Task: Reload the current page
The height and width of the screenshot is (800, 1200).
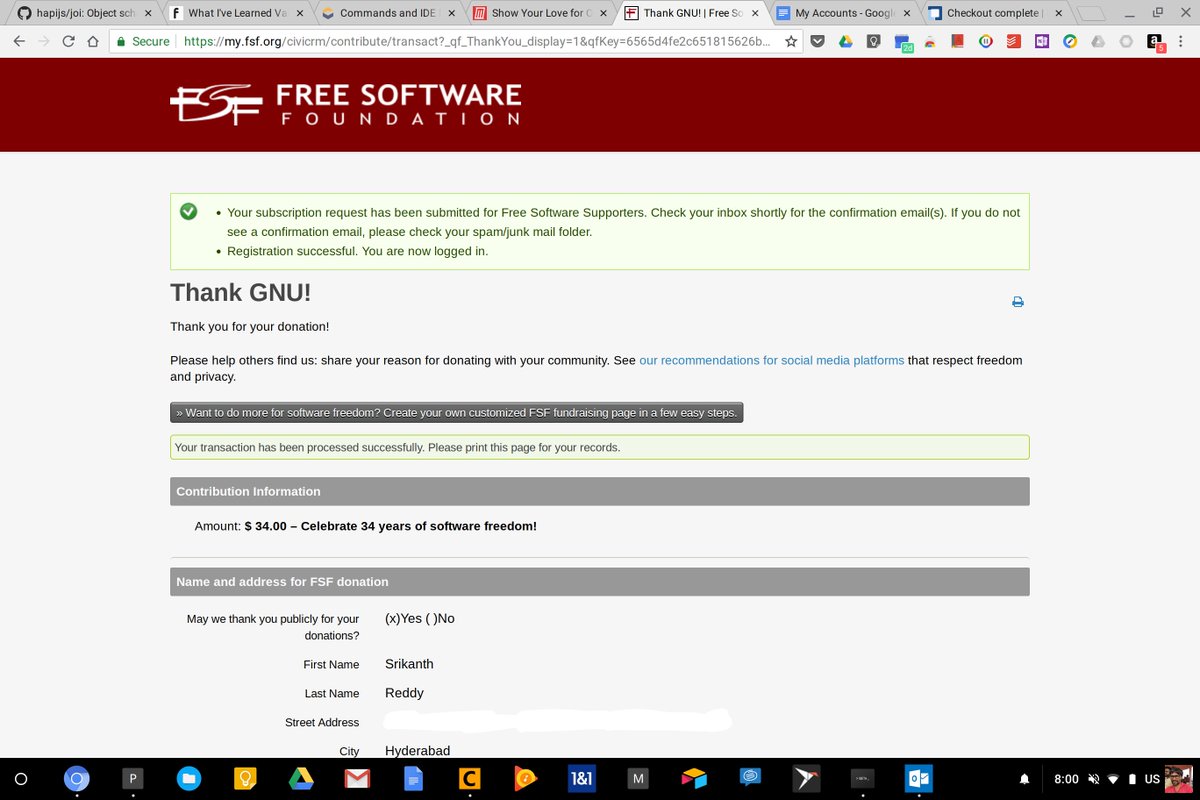Action: pos(68,42)
